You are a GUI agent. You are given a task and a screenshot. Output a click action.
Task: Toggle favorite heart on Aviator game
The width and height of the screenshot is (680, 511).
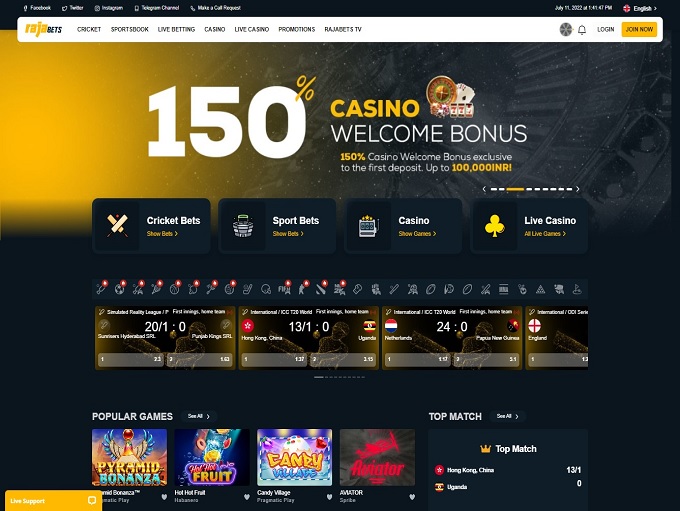[412, 497]
